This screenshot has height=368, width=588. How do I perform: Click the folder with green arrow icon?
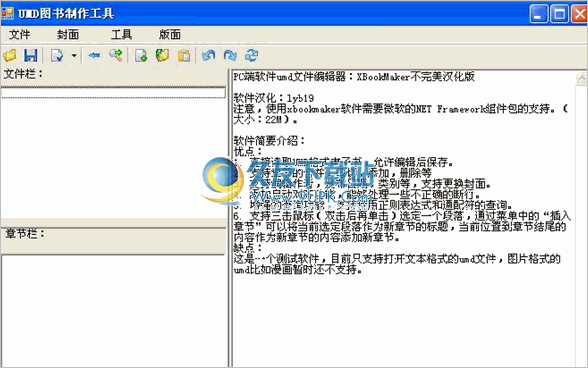coord(162,56)
